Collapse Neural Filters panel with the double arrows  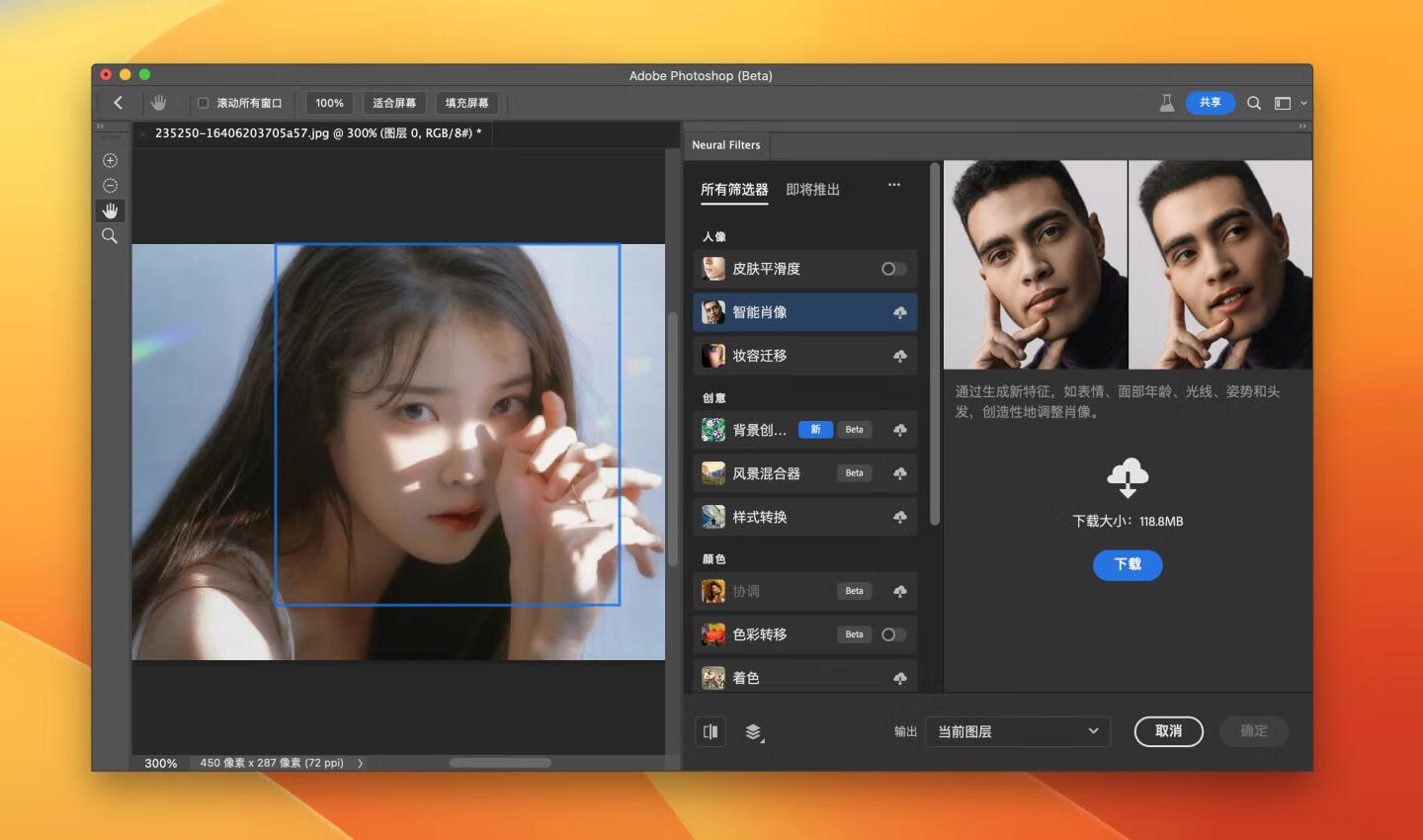[x=1302, y=126]
